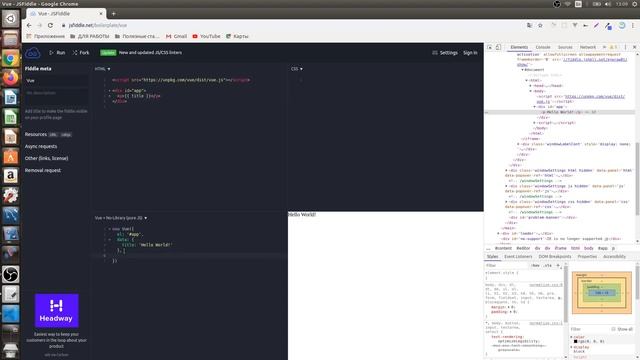The width and height of the screenshot is (640, 360).
Task: Switch to DevTools Sources tab
Action: click(x=565, y=47)
